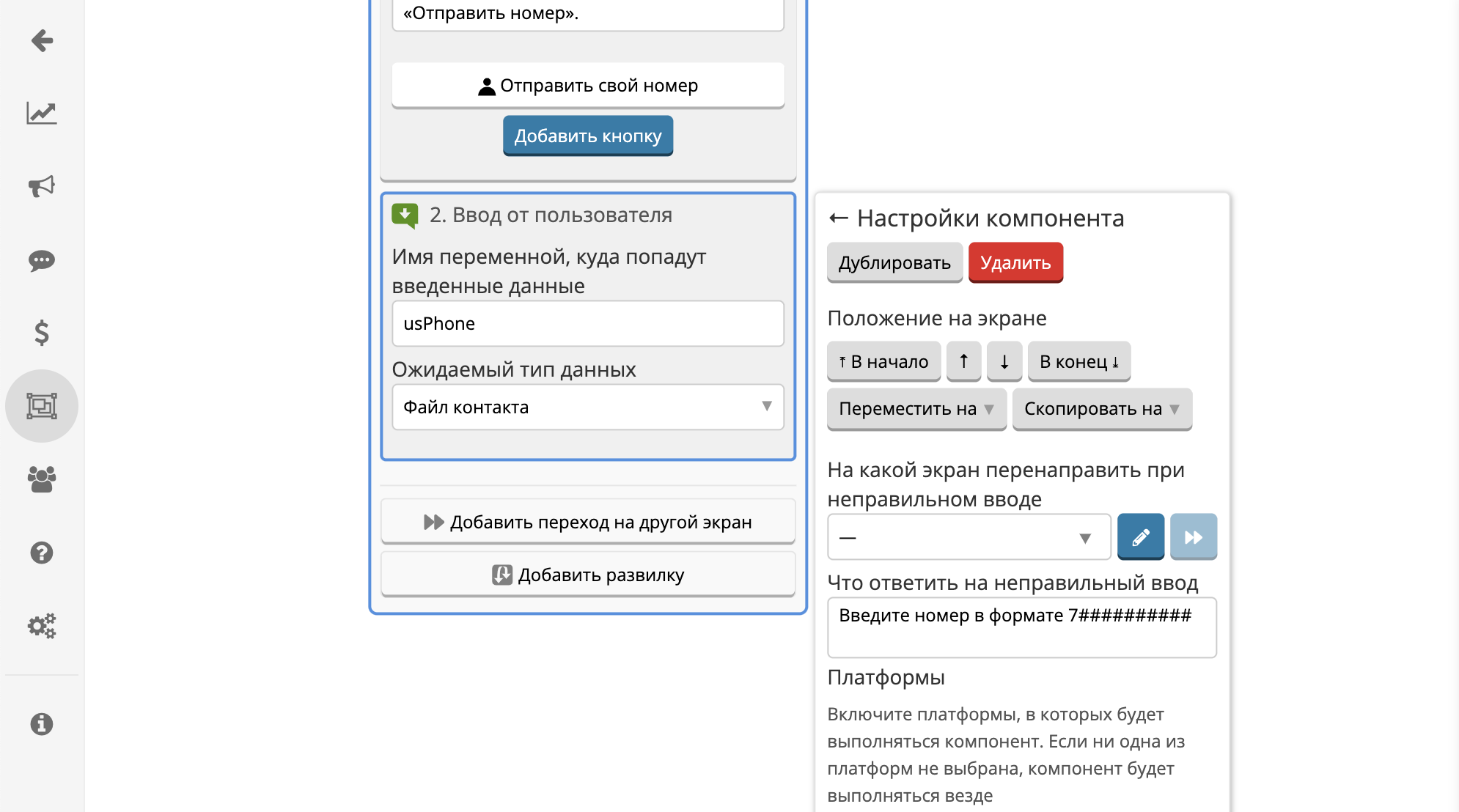Image resolution: width=1459 pixels, height=812 pixels.
Task: Click the Дублировать button
Action: pos(894,262)
